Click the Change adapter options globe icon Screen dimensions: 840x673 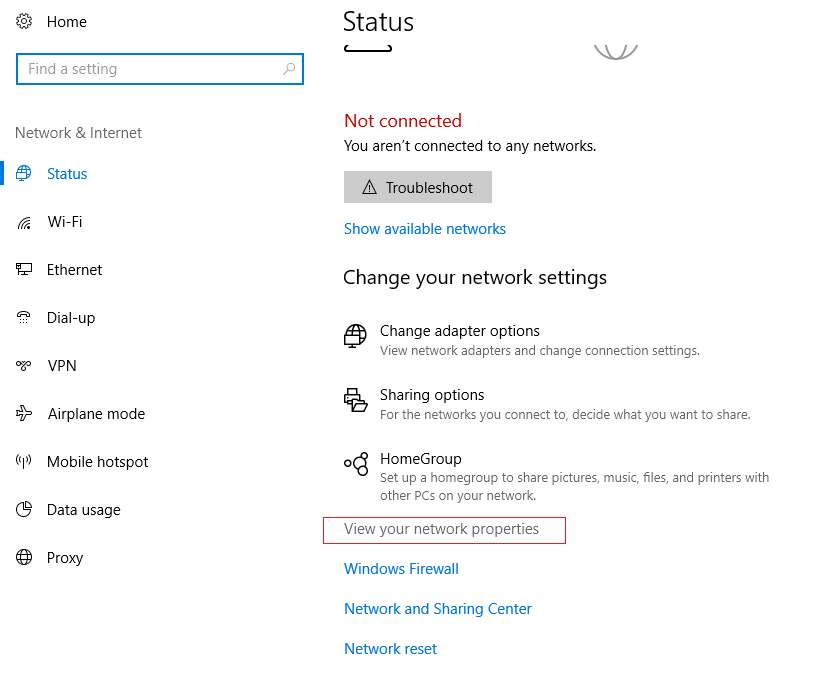(x=355, y=336)
